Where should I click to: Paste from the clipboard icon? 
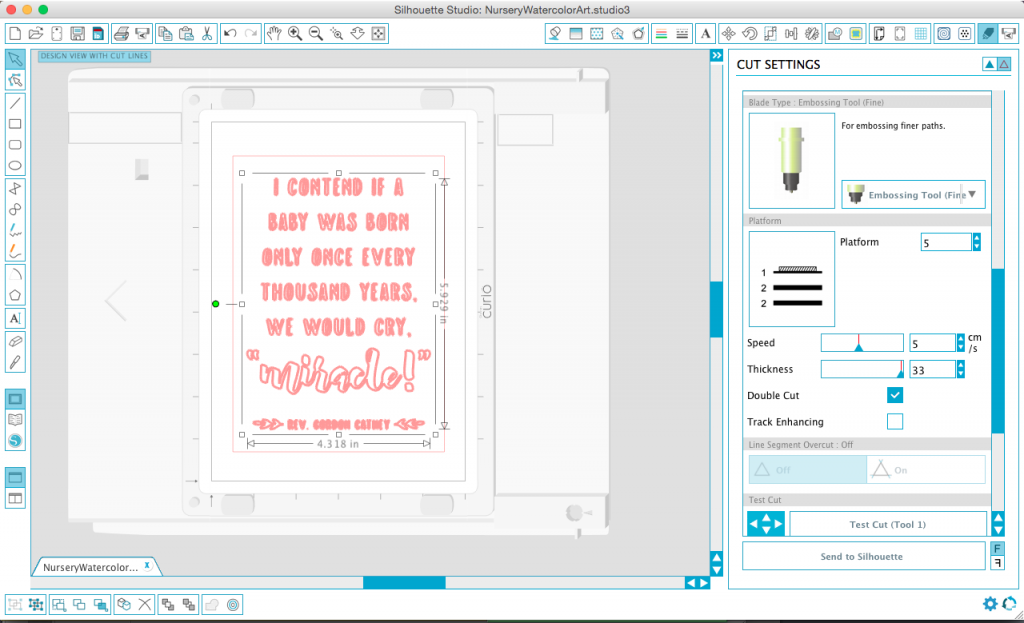pyautogui.click(x=186, y=33)
